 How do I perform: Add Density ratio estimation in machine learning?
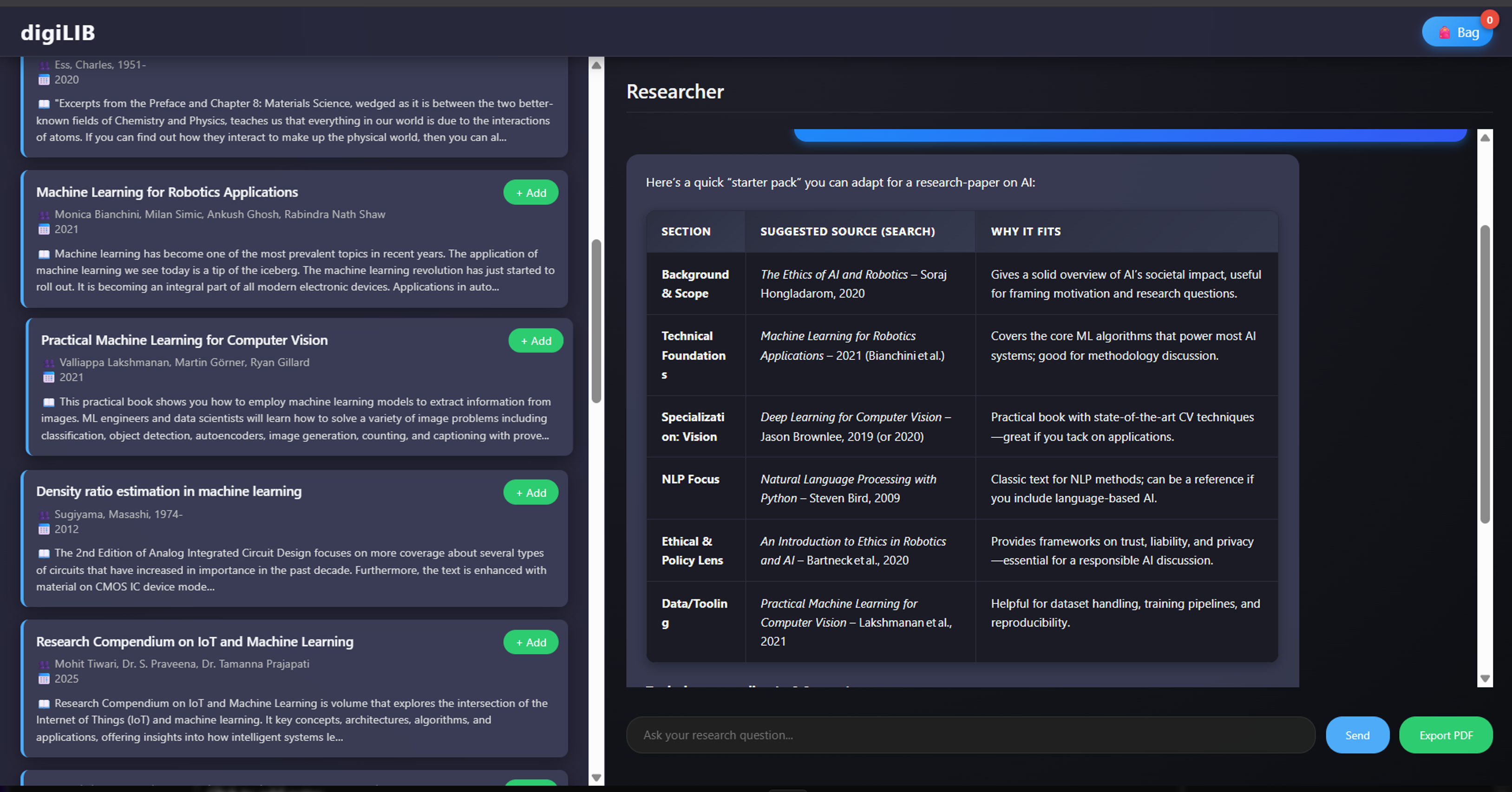coord(530,492)
